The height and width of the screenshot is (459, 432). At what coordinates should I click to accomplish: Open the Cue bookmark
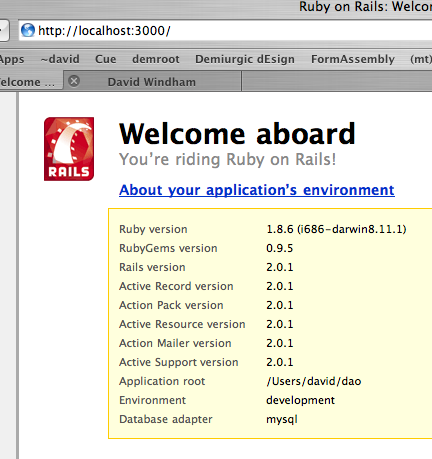tap(106, 59)
